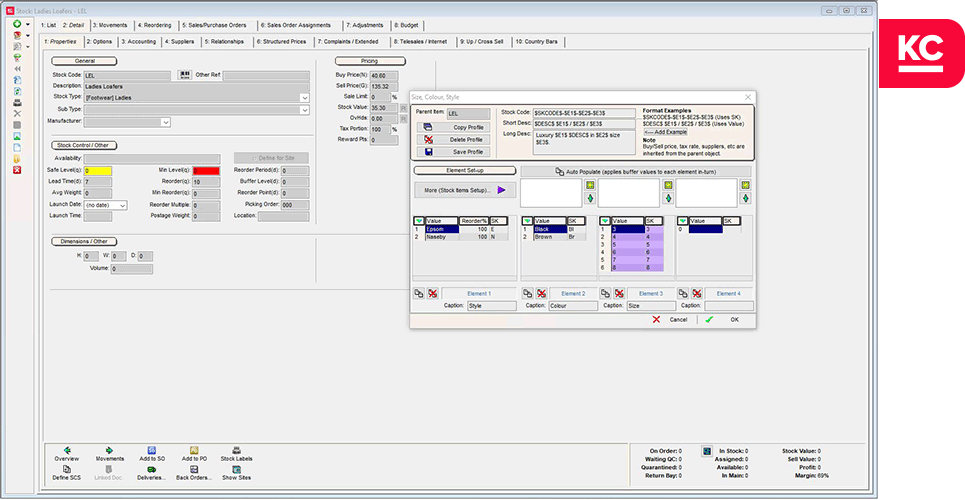Image resolution: width=965 pixels, height=500 pixels.
Task: Click the delete icon left of Element 1
Action: tap(433, 294)
